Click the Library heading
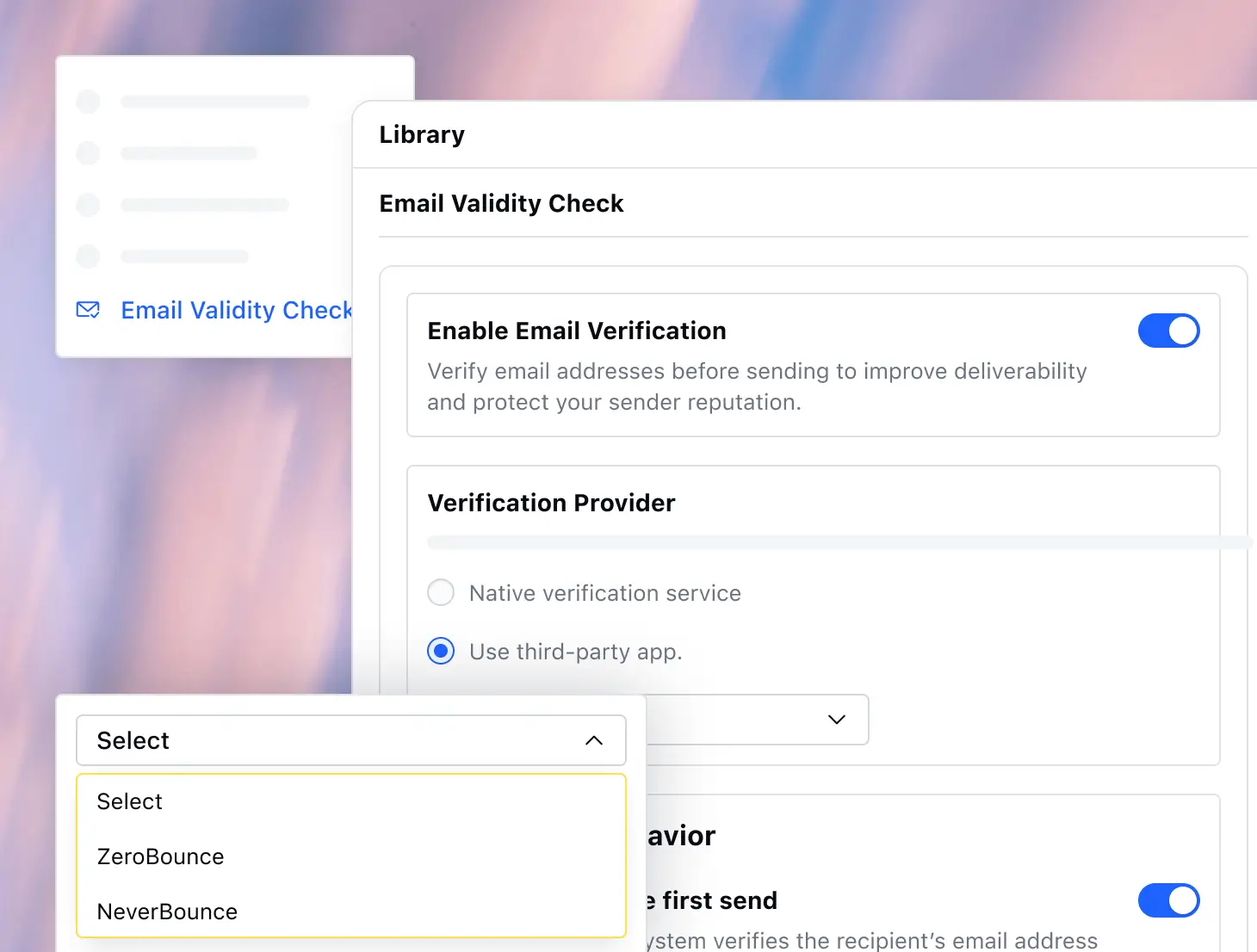The image size is (1257, 952). click(422, 134)
